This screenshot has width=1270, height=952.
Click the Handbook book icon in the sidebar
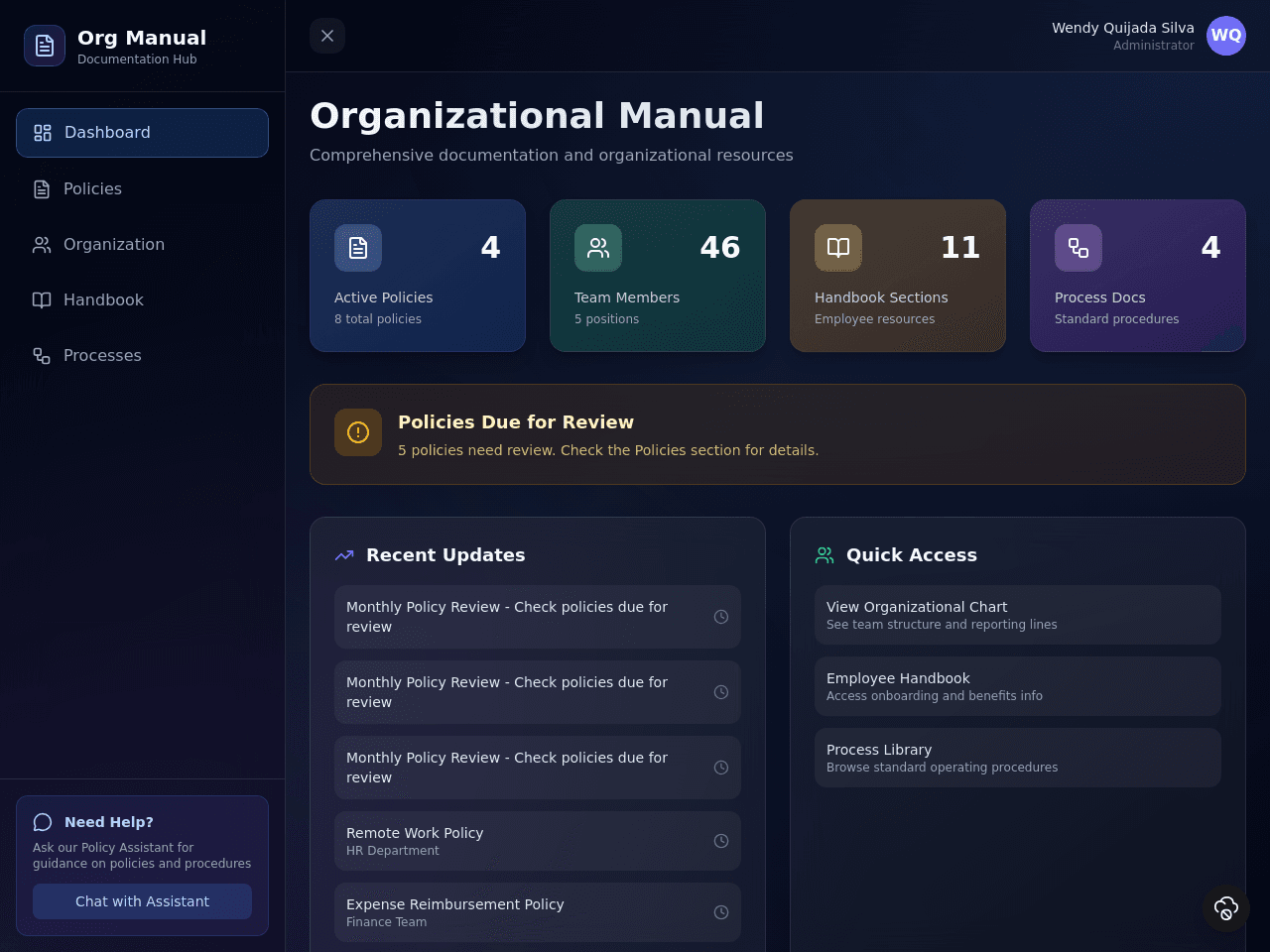42,299
